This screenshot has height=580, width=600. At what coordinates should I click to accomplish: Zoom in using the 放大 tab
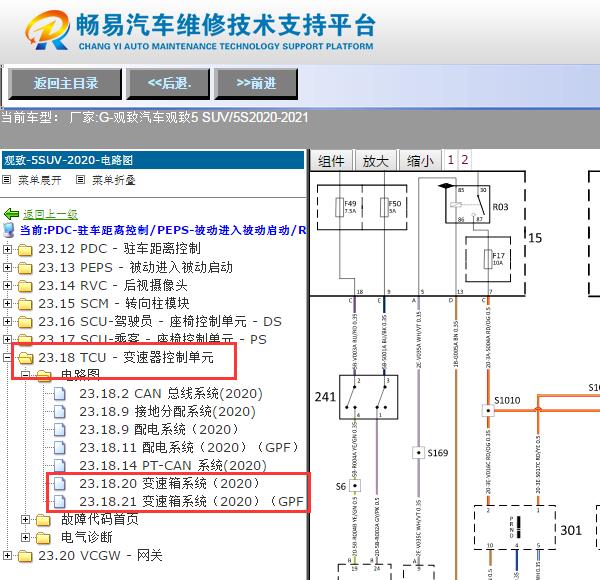(375, 161)
